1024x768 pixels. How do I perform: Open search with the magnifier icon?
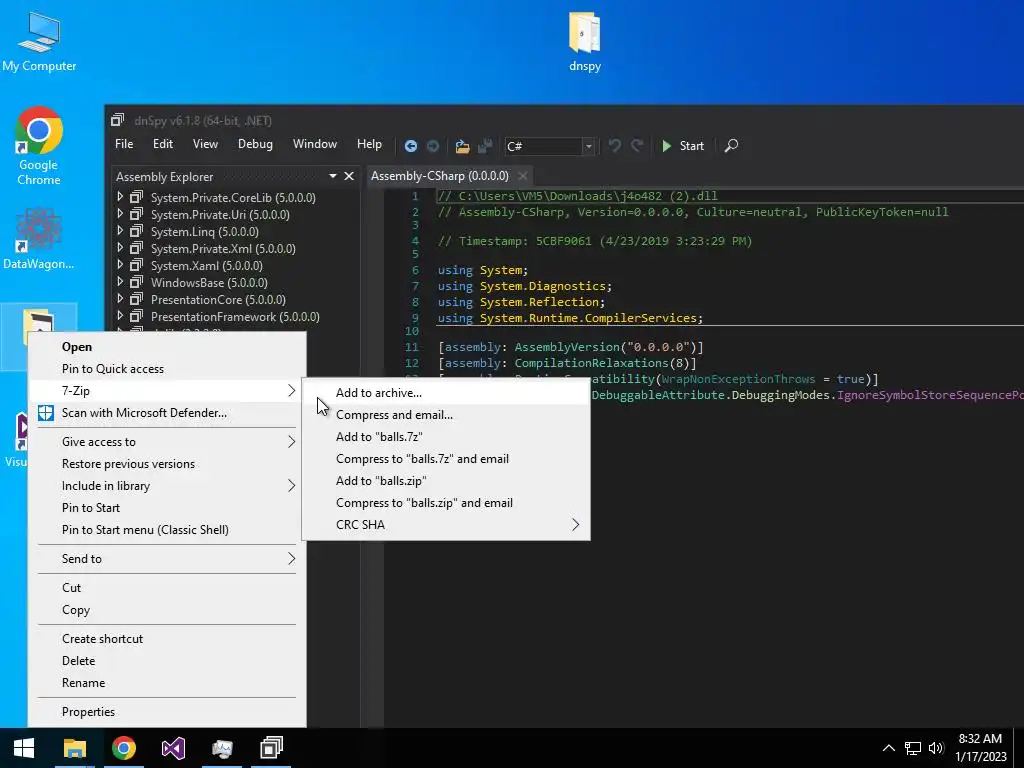click(x=731, y=145)
